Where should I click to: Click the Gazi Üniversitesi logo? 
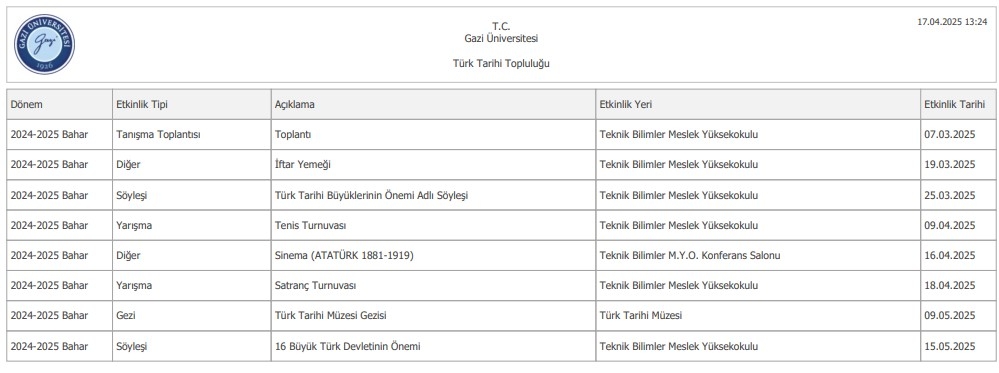coord(45,44)
